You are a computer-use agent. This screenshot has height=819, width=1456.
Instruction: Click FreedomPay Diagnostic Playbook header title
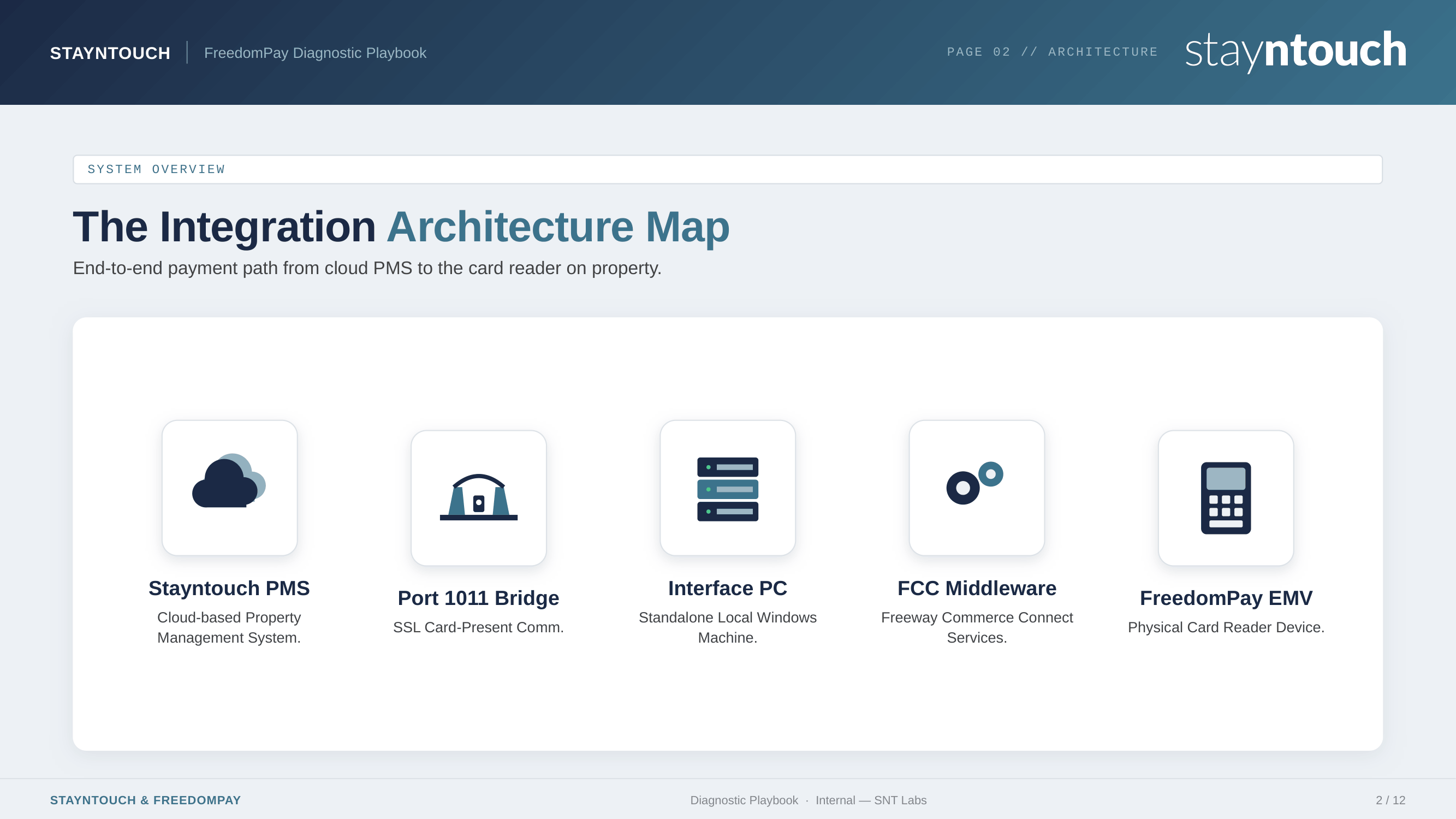click(315, 53)
